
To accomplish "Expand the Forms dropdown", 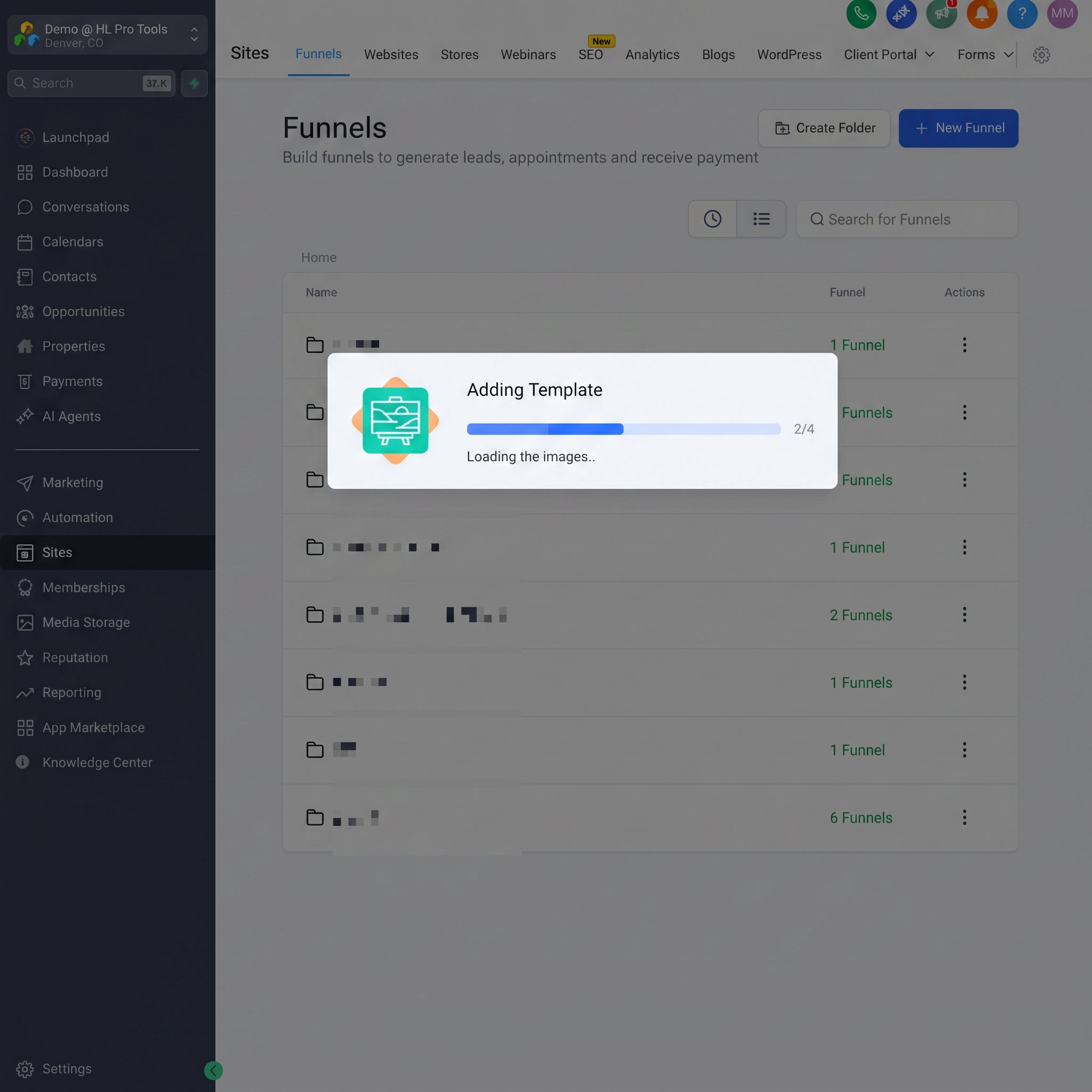I will [985, 55].
